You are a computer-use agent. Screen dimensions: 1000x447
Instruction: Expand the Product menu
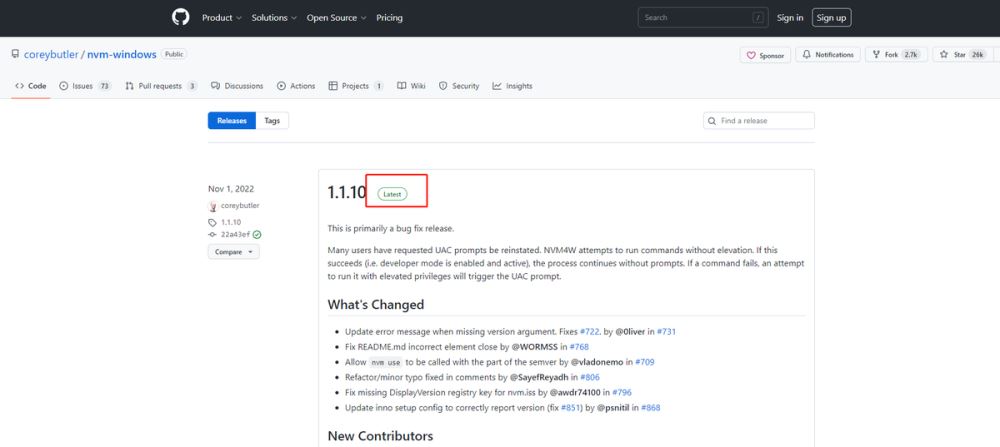click(x=221, y=17)
